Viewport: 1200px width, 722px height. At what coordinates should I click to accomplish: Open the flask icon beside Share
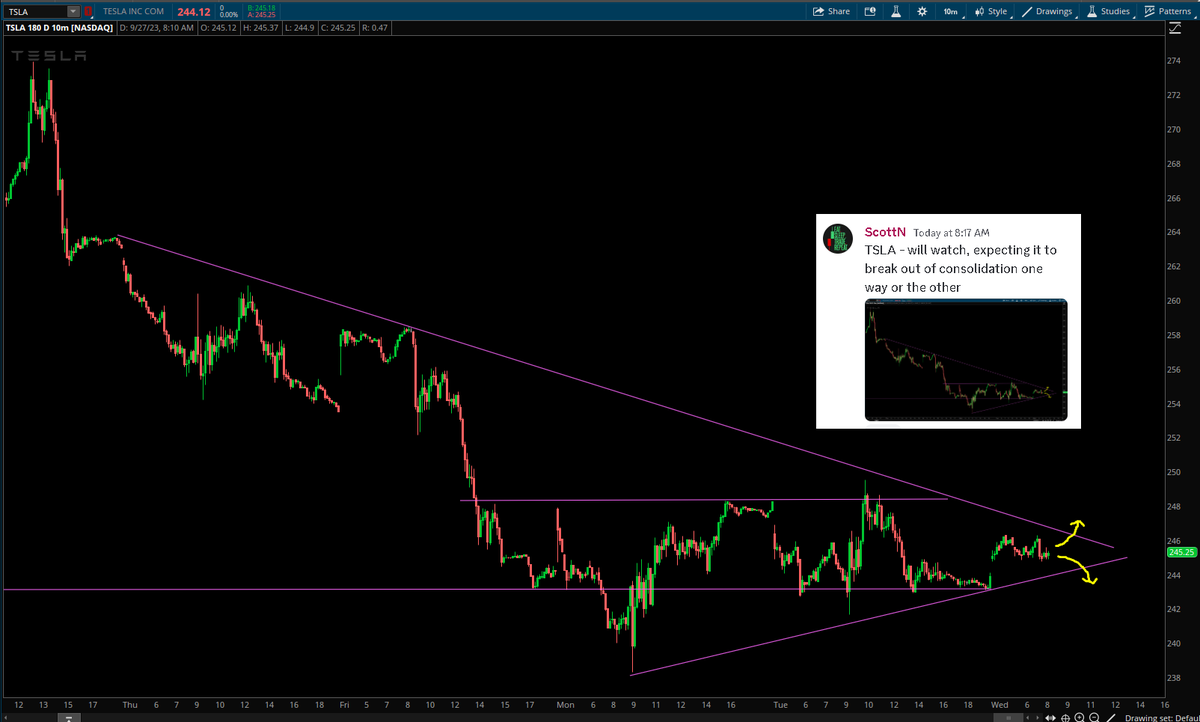pyautogui.click(x=896, y=11)
